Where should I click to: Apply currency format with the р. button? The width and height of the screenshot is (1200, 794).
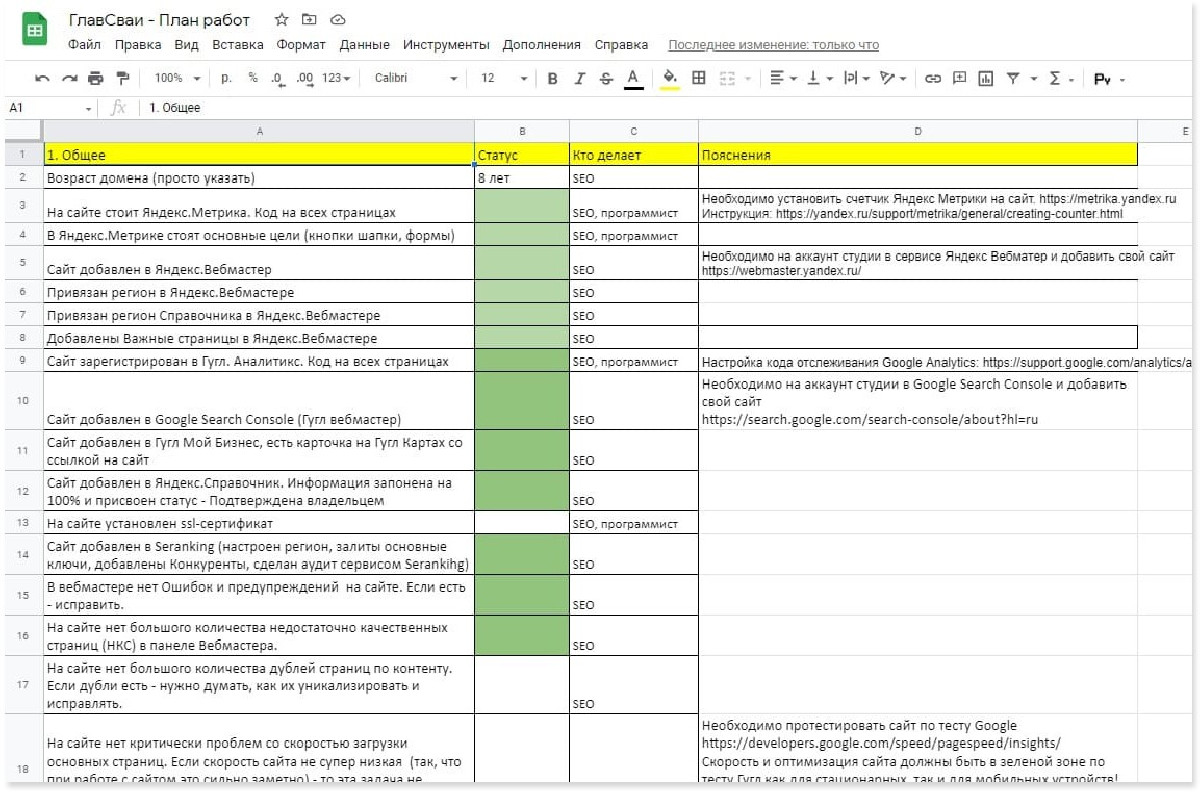226,78
